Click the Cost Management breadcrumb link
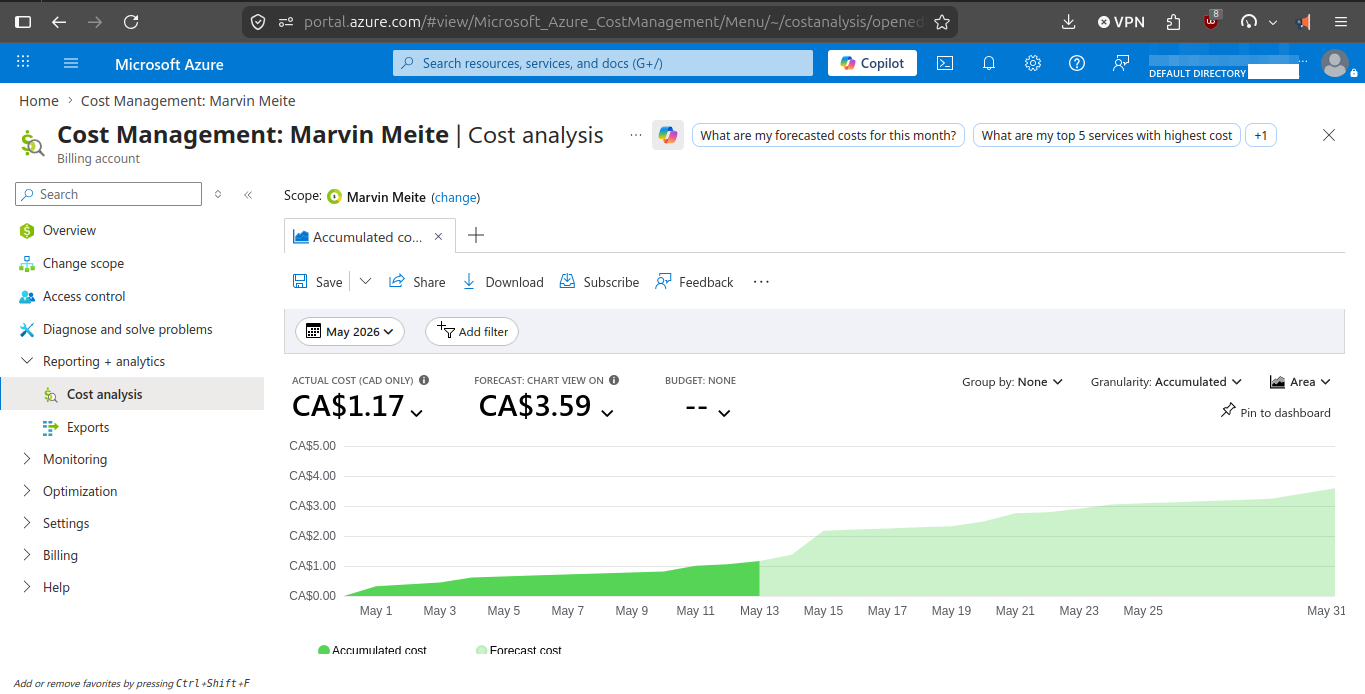The width and height of the screenshot is (1365, 694). tap(188, 100)
